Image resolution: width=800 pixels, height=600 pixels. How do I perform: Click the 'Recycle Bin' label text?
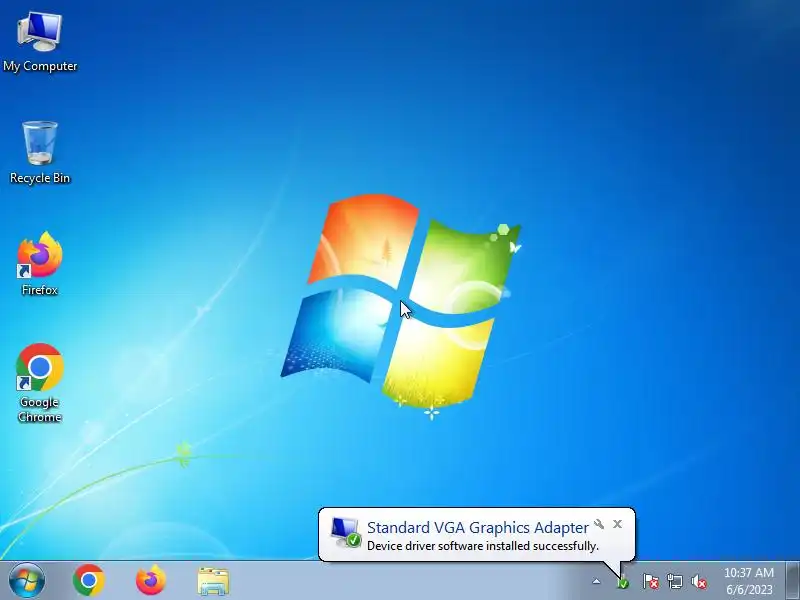coord(40,178)
